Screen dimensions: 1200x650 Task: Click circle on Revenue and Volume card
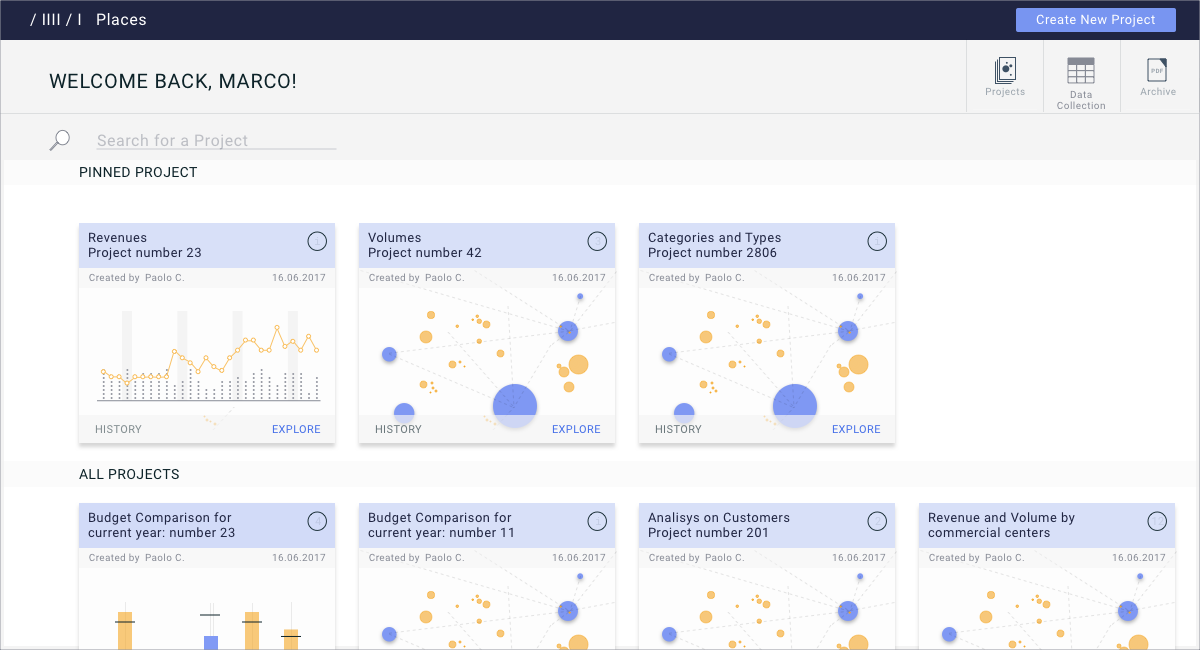(1157, 521)
